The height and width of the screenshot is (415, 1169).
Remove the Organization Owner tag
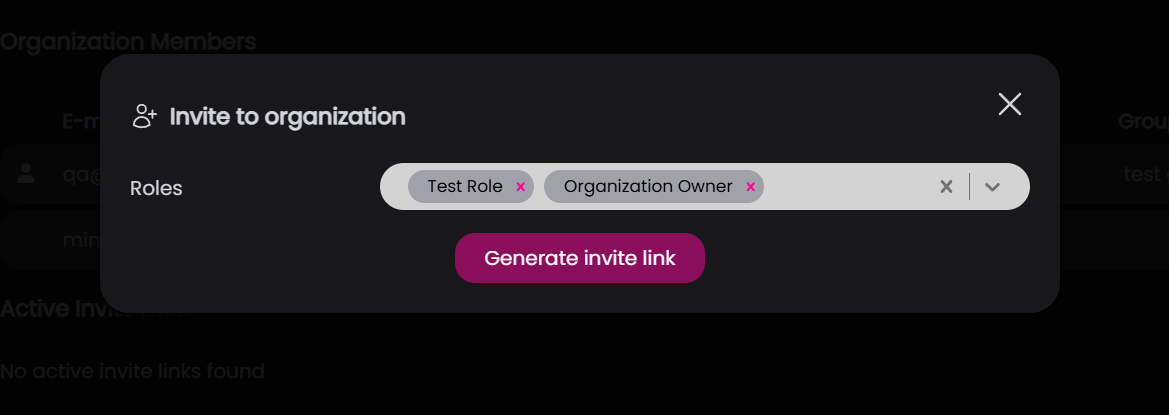[750, 187]
